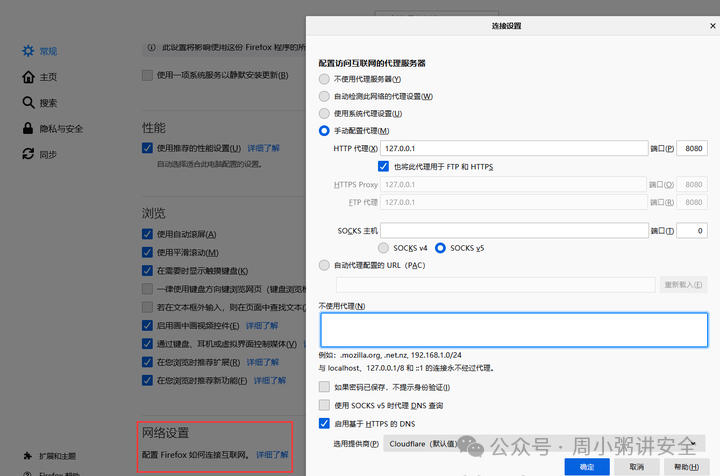Image resolution: width=720 pixels, height=476 pixels.
Task: Open 扩展和主题 in sidebar
Action: click(57, 456)
